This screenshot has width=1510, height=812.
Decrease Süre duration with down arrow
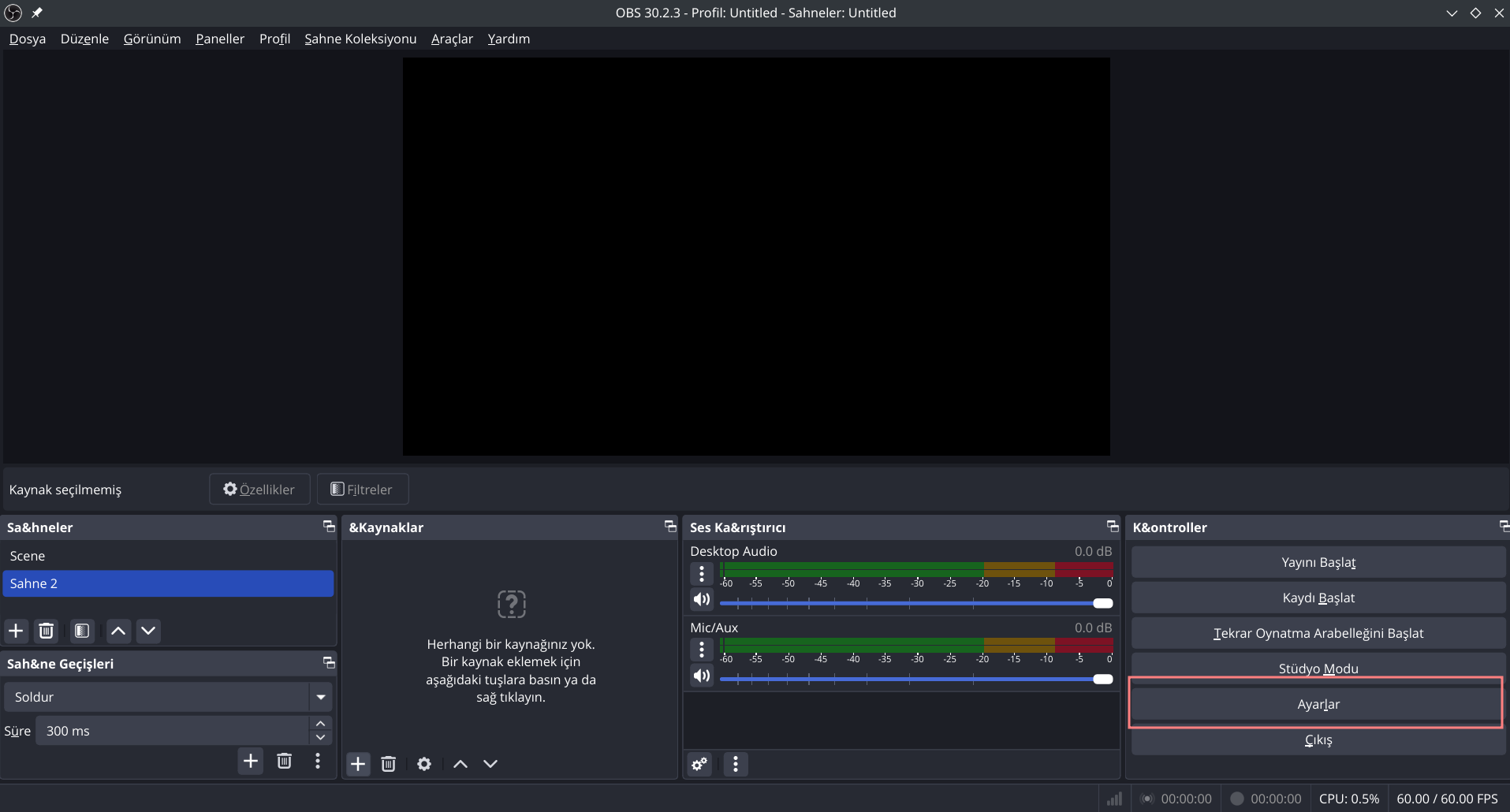click(320, 738)
